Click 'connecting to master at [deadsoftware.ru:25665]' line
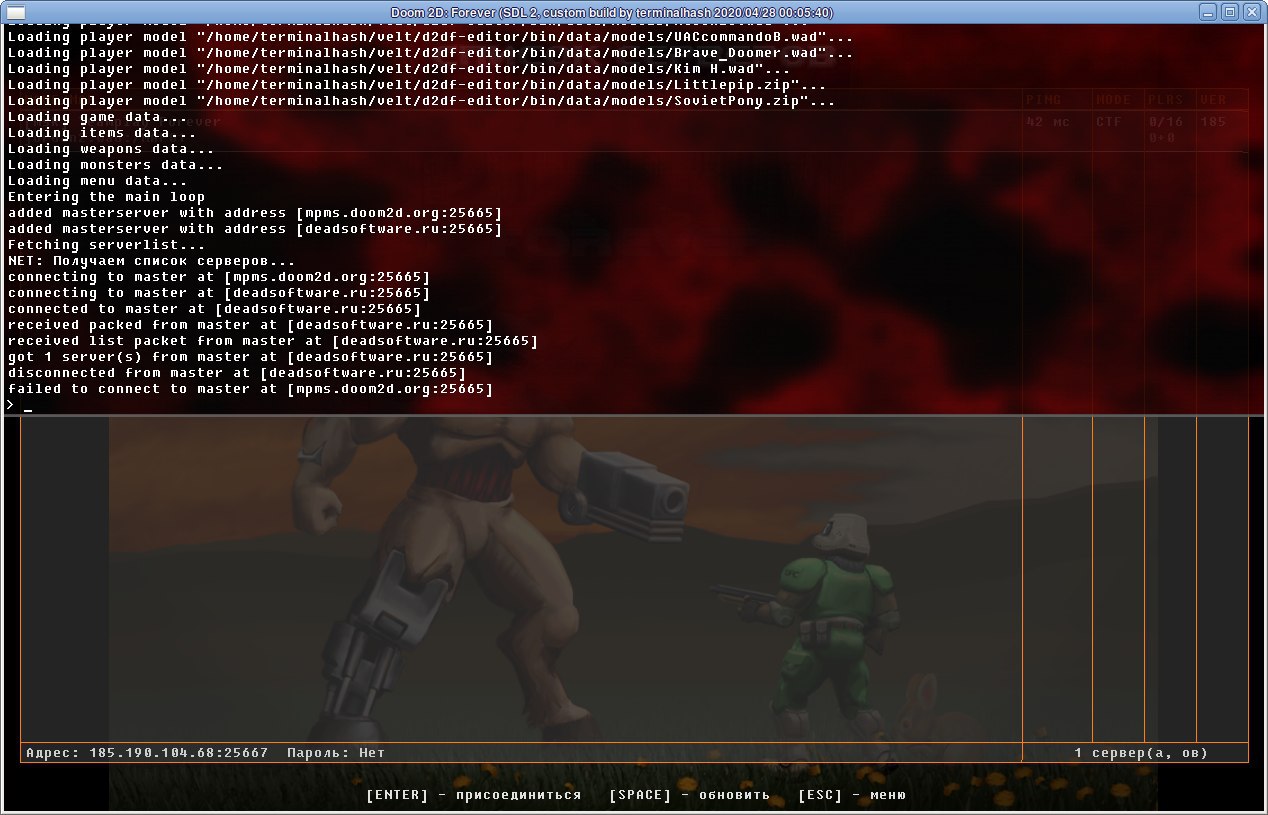Screen dimensions: 1268x815 click(219, 293)
